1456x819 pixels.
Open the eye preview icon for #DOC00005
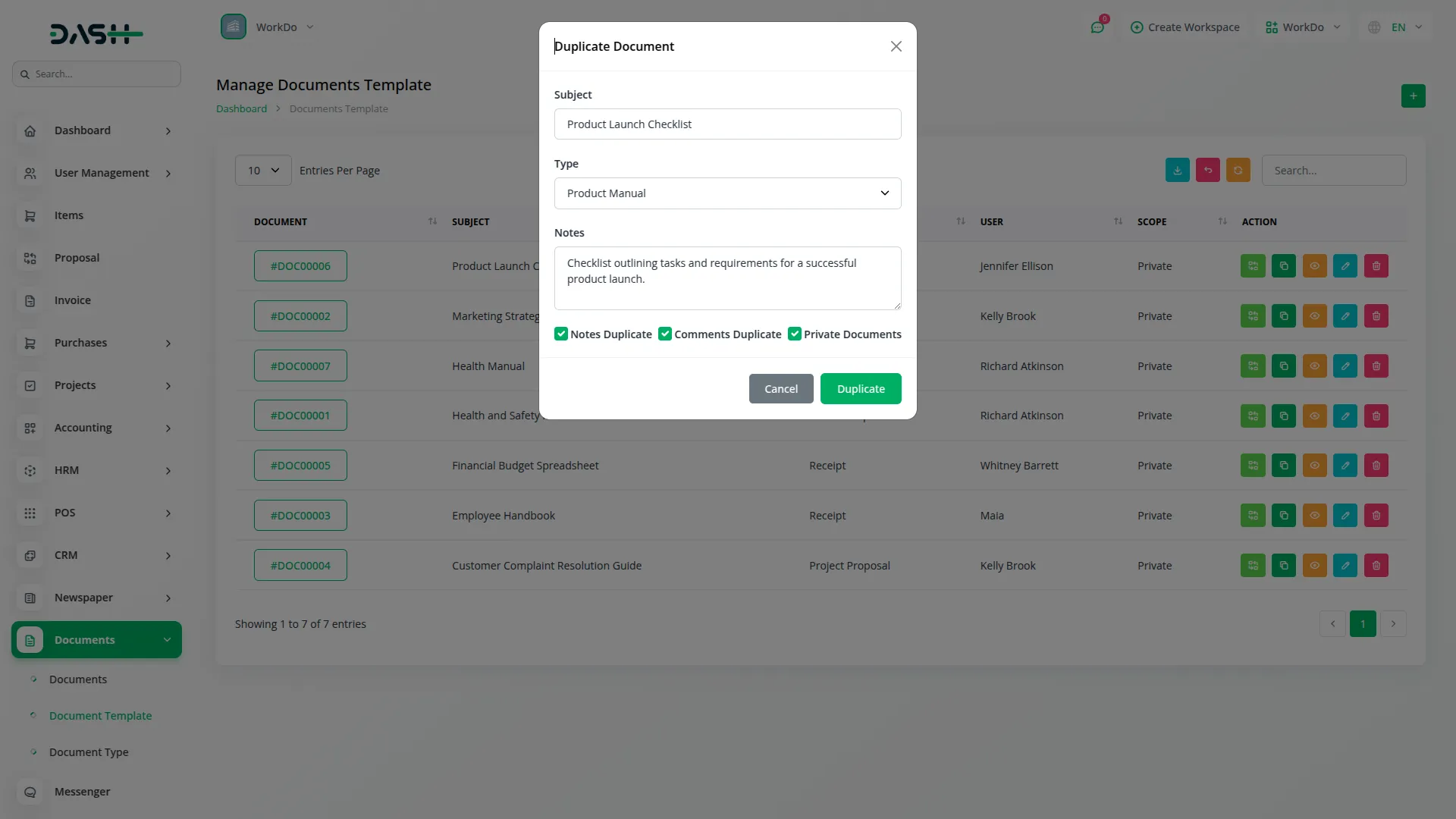pos(1314,465)
